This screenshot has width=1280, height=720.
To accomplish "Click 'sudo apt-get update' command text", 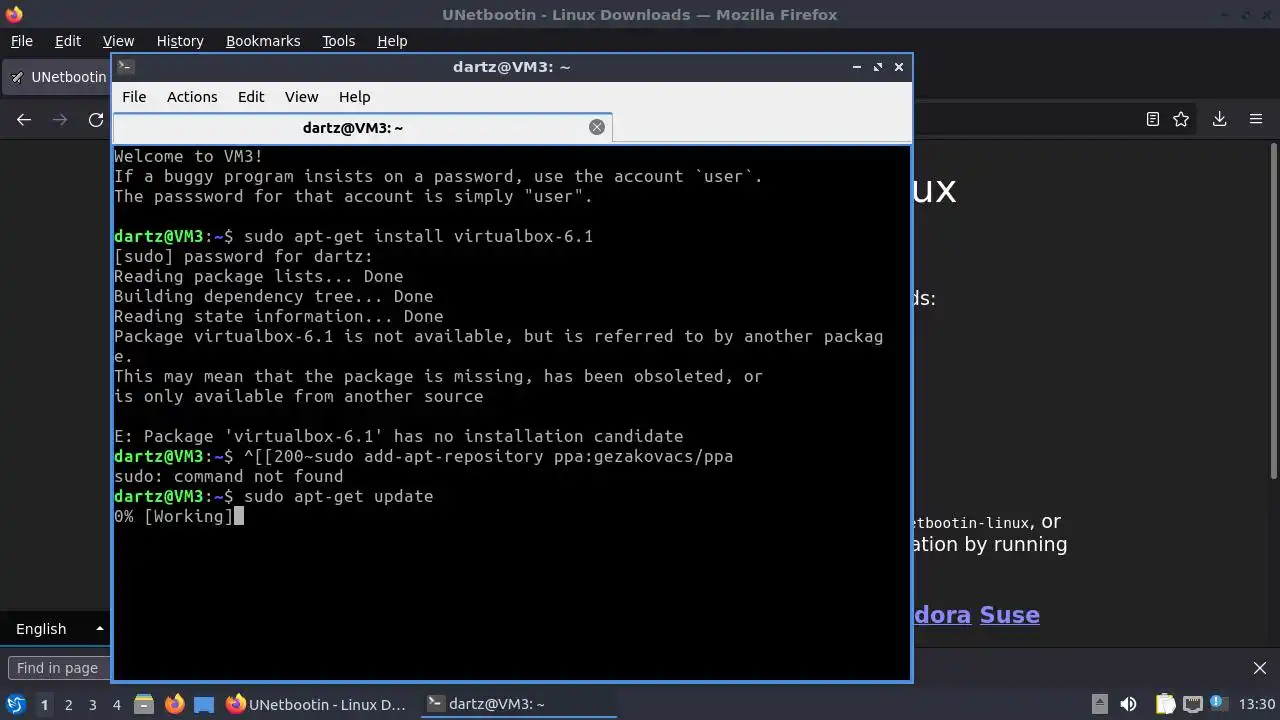I will (x=338, y=496).
